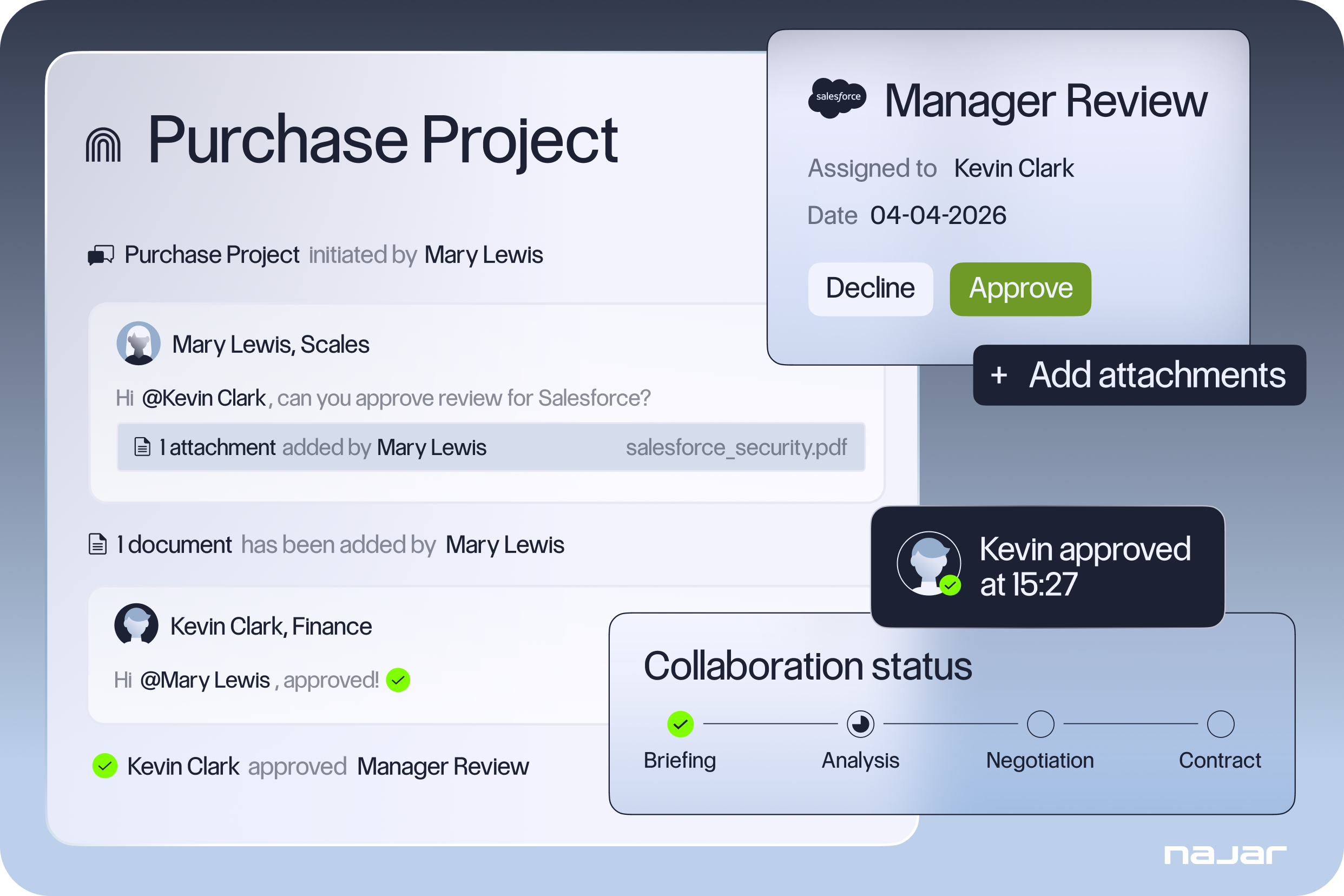Image resolution: width=1344 pixels, height=896 pixels.
Task: Click the attachment file icon in the row
Action: point(142,447)
